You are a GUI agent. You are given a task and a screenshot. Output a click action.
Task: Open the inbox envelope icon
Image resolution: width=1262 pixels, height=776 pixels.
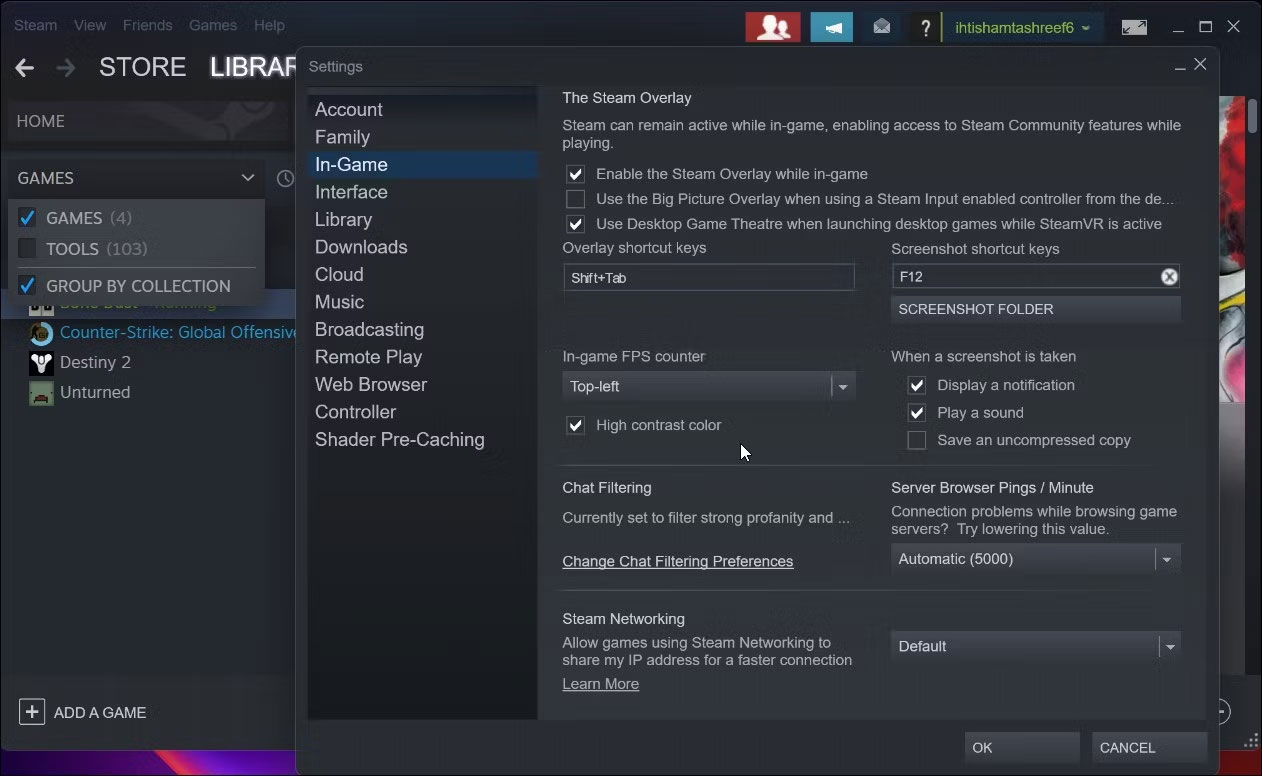pyautogui.click(x=881, y=27)
